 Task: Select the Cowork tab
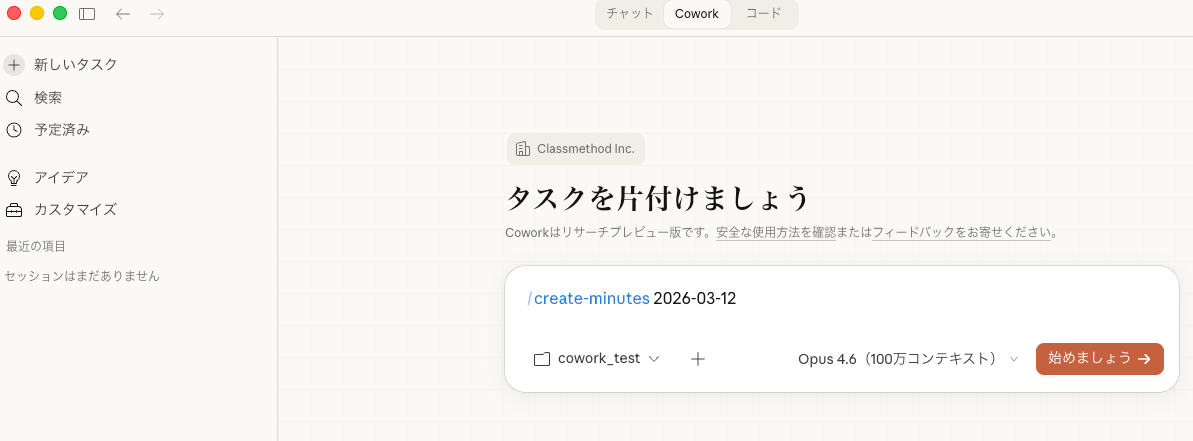pyautogui.click(x=697, y=14)
